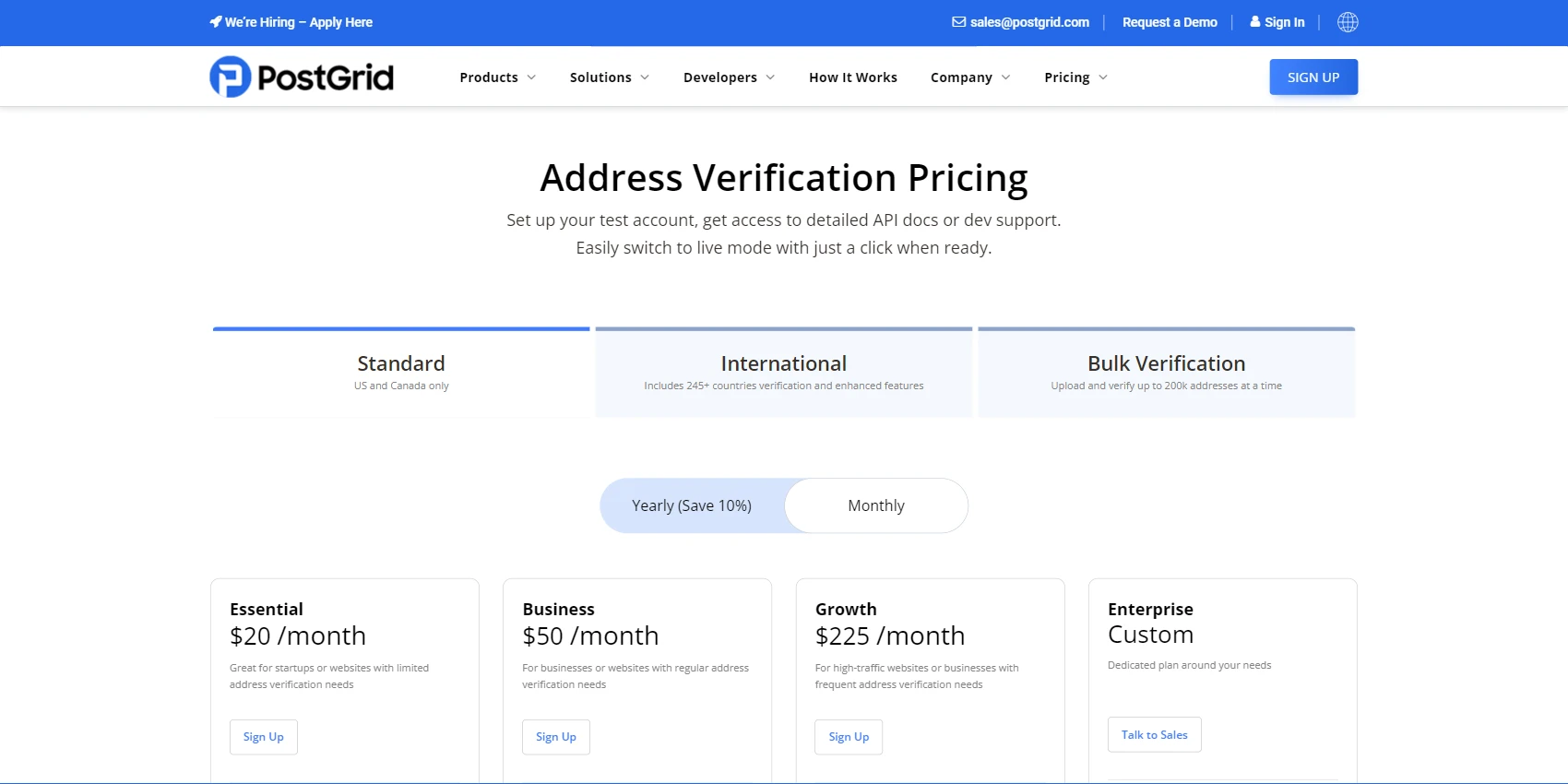Expand the Developers menu chevron
The width and height of the screenshot is (1568, 784).
770,77
